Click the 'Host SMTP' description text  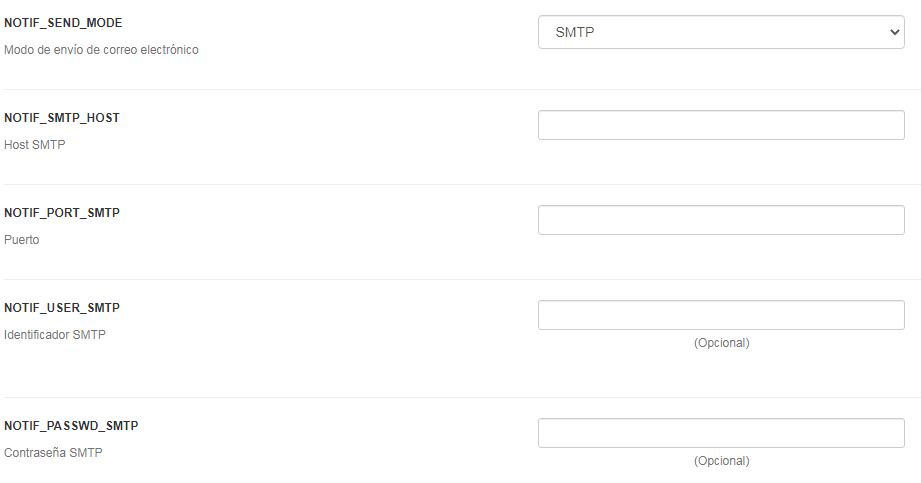34,145
